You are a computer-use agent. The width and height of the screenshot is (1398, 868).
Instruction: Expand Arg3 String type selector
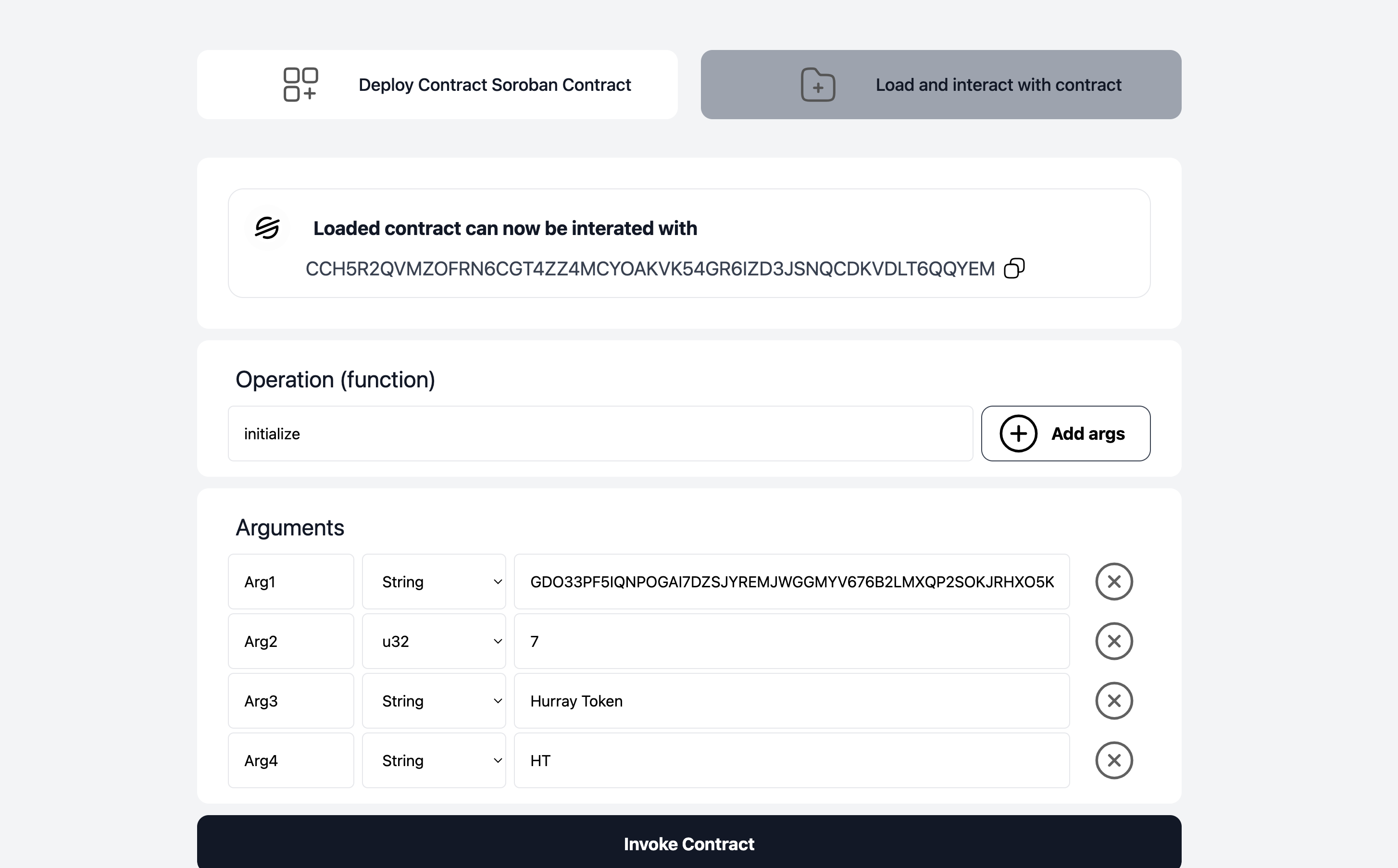coord(434,701)
